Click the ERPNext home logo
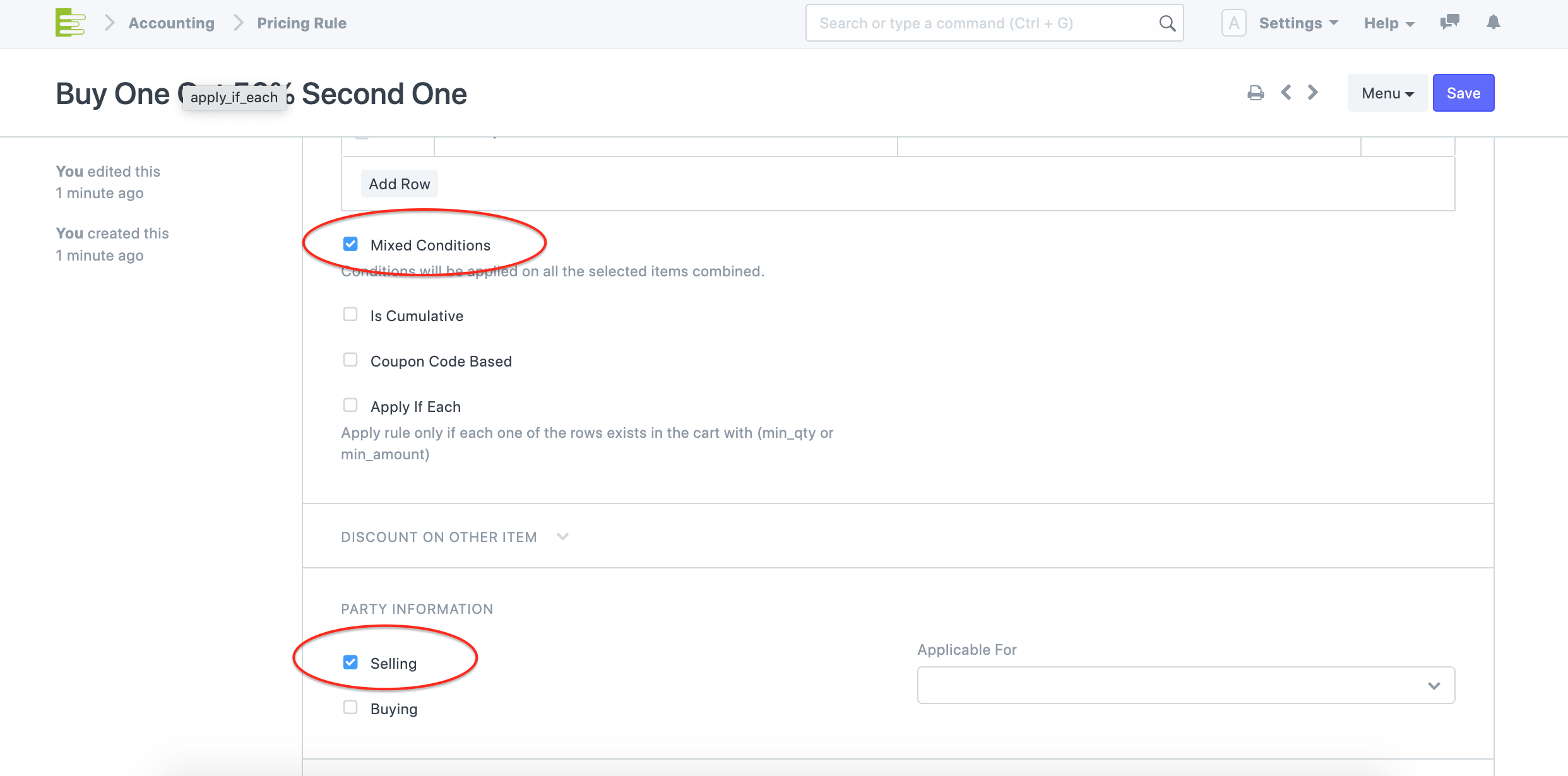 click(70, 23)
